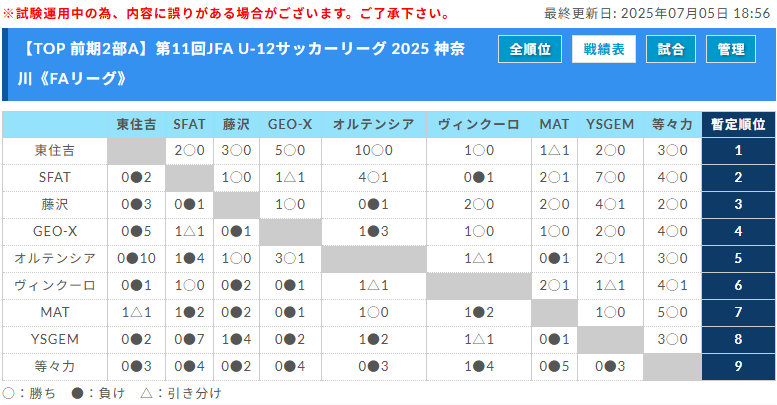The image size is (777, 405).
Task: Switch to the 戦績表 tab
Action: point(603,49)
